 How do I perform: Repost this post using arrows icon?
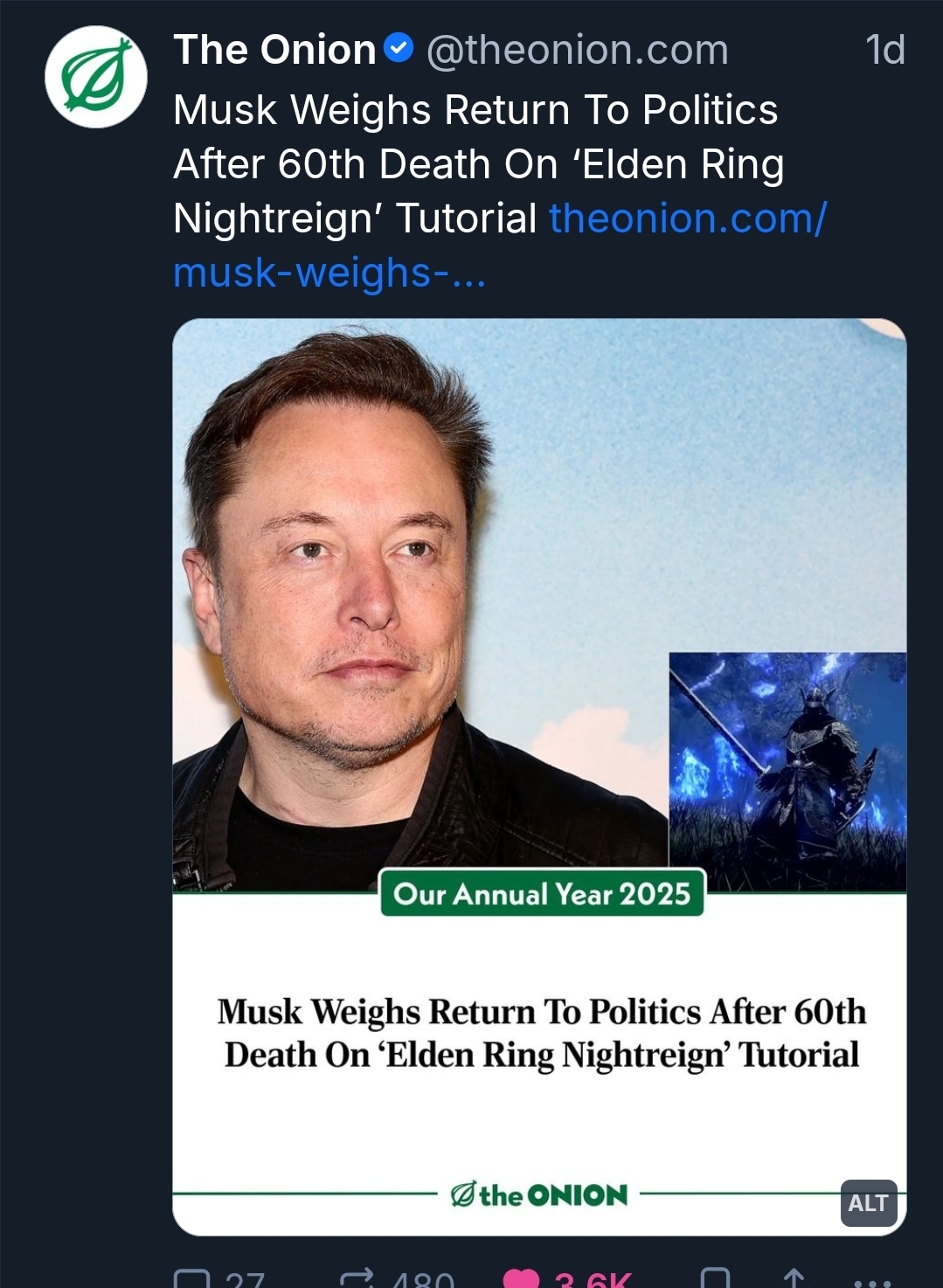(x=357, y=1279)
